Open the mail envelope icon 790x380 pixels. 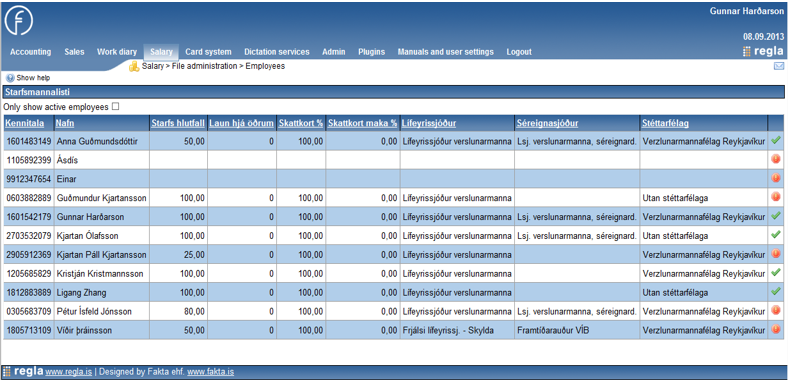point(779,66)
